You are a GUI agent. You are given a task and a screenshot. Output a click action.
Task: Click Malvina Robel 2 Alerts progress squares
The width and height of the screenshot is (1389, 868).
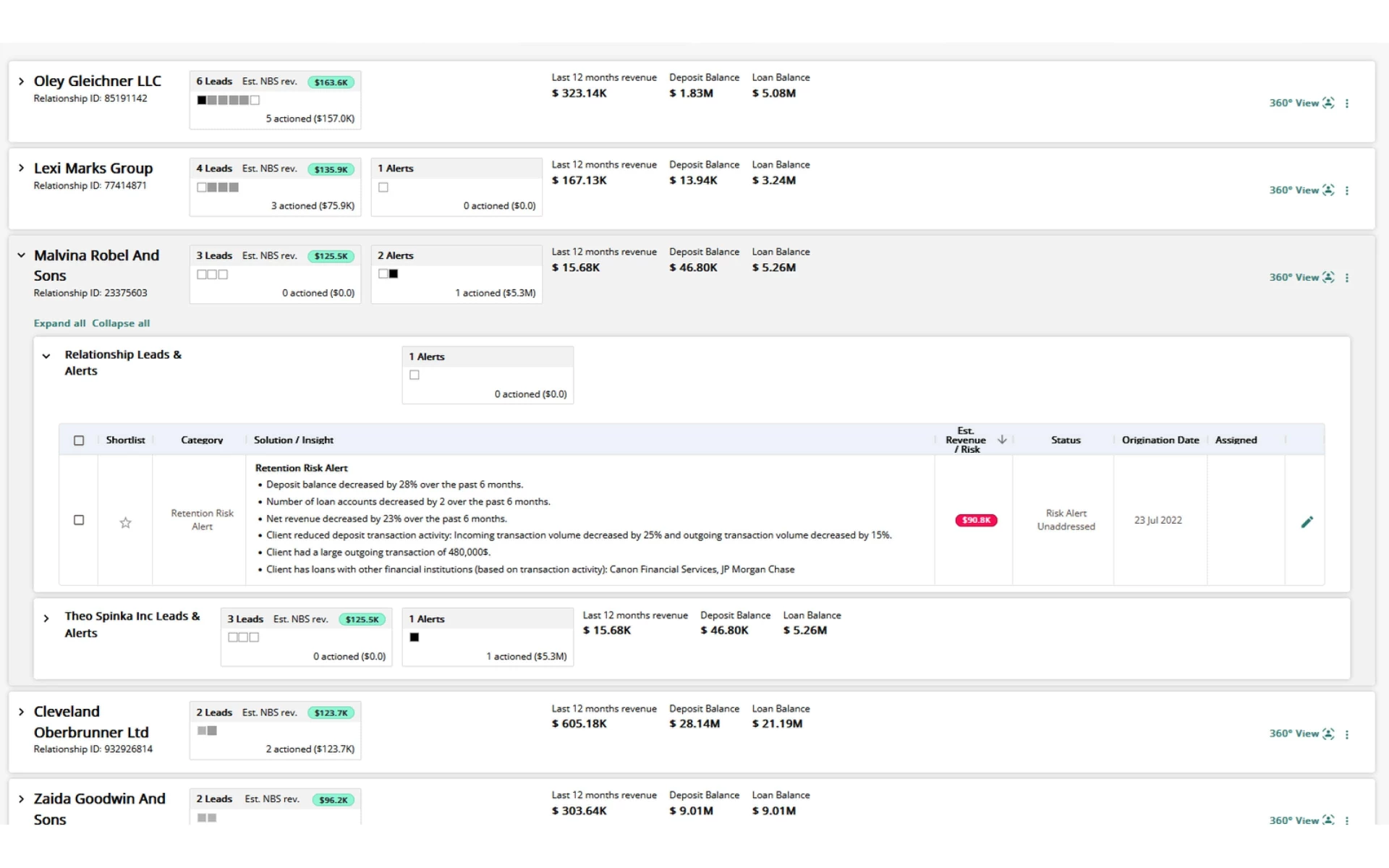tap(388, 273)
